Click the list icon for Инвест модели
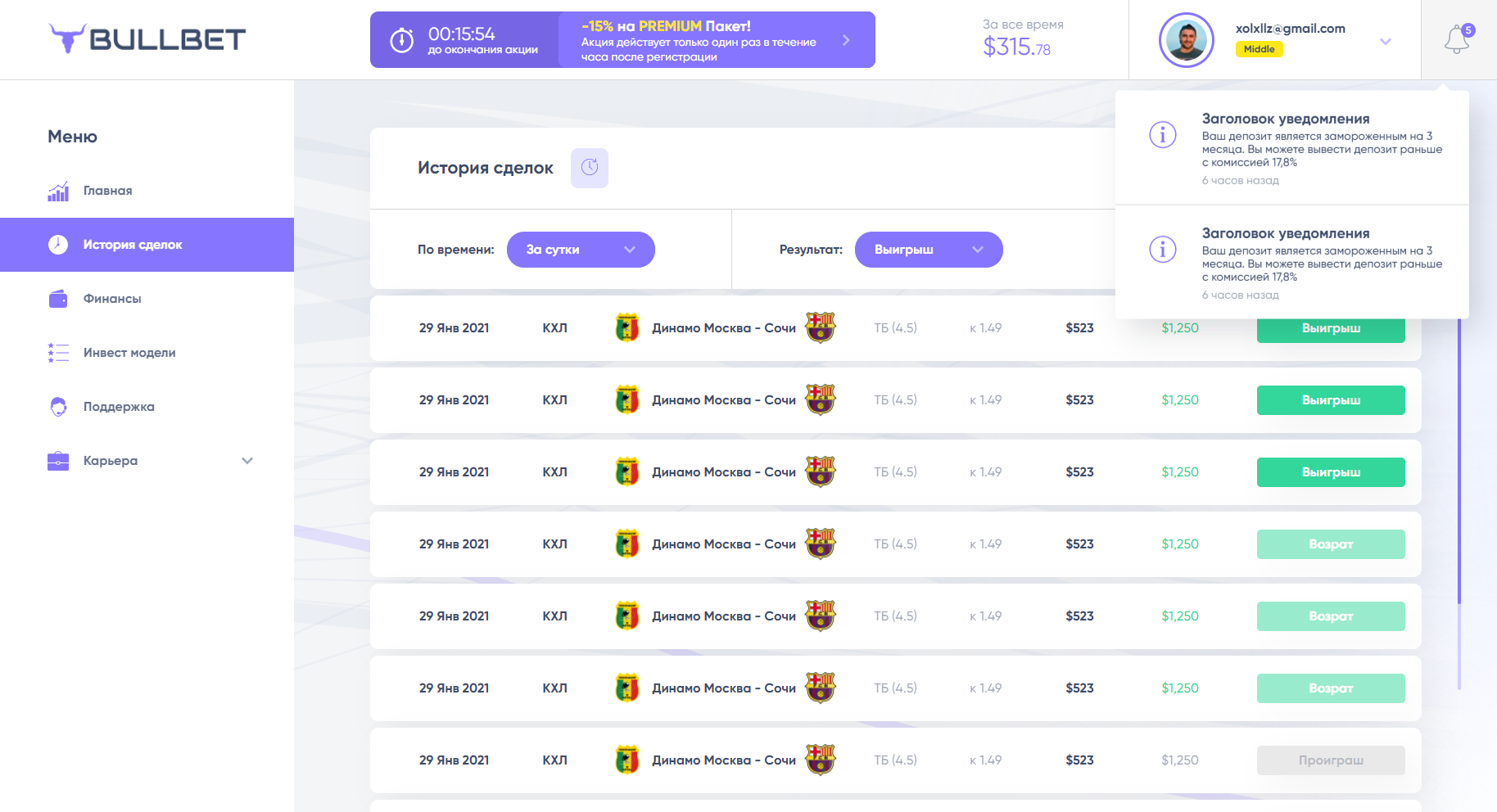This screenshot has height=812, width=1497. (58, 353)
